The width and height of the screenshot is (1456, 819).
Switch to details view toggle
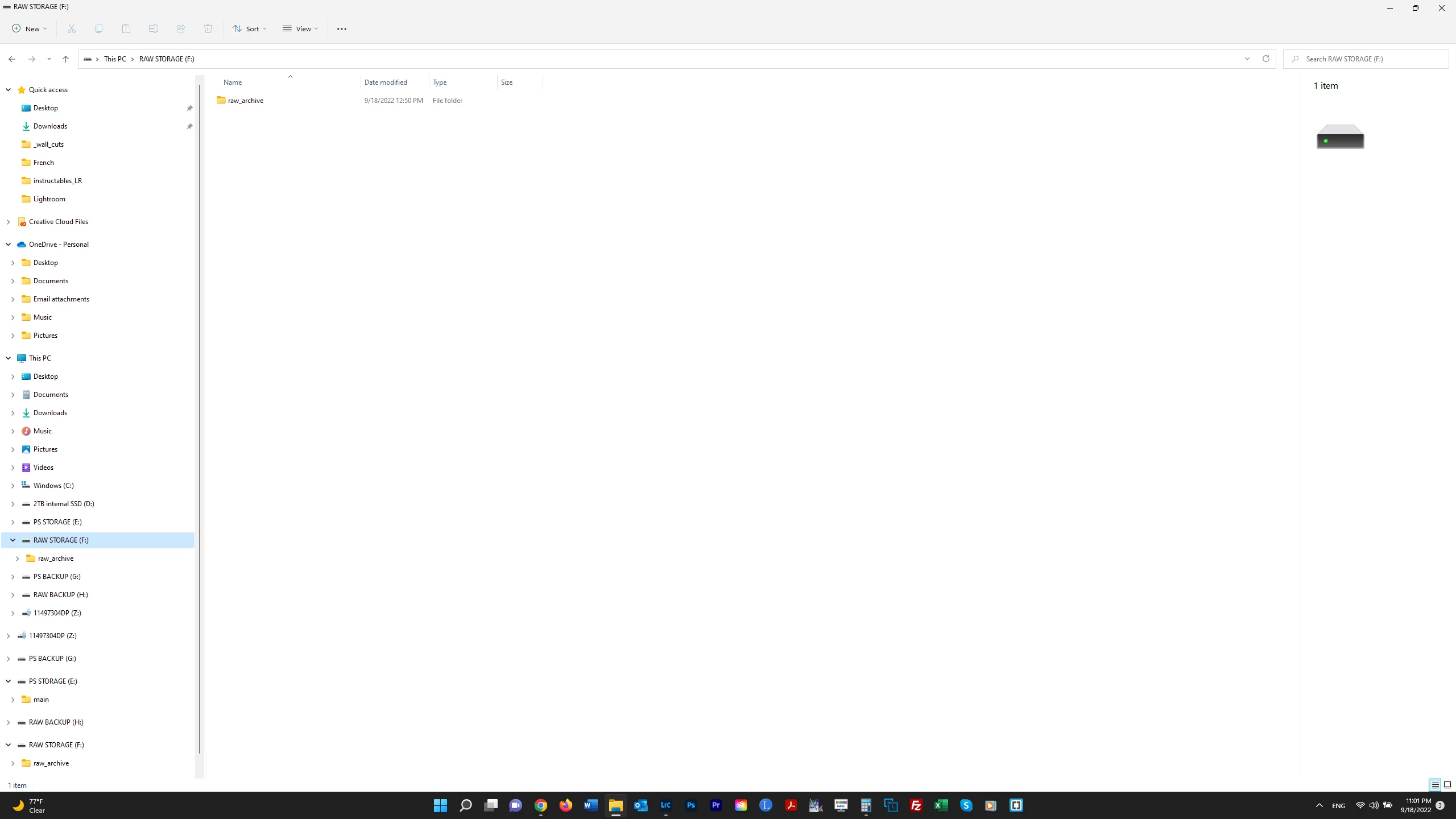tap(1435, 785)
